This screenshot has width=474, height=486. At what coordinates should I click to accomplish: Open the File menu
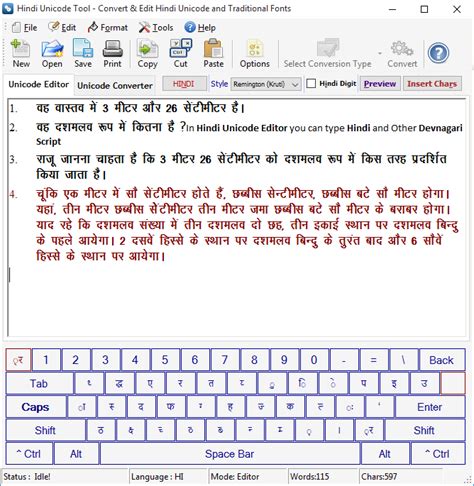[x=24, y=27]
